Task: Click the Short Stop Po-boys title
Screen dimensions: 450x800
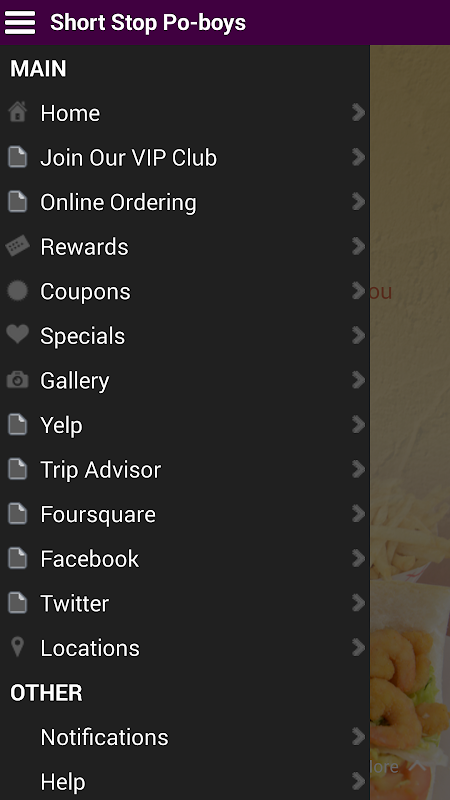Action: 148,22
